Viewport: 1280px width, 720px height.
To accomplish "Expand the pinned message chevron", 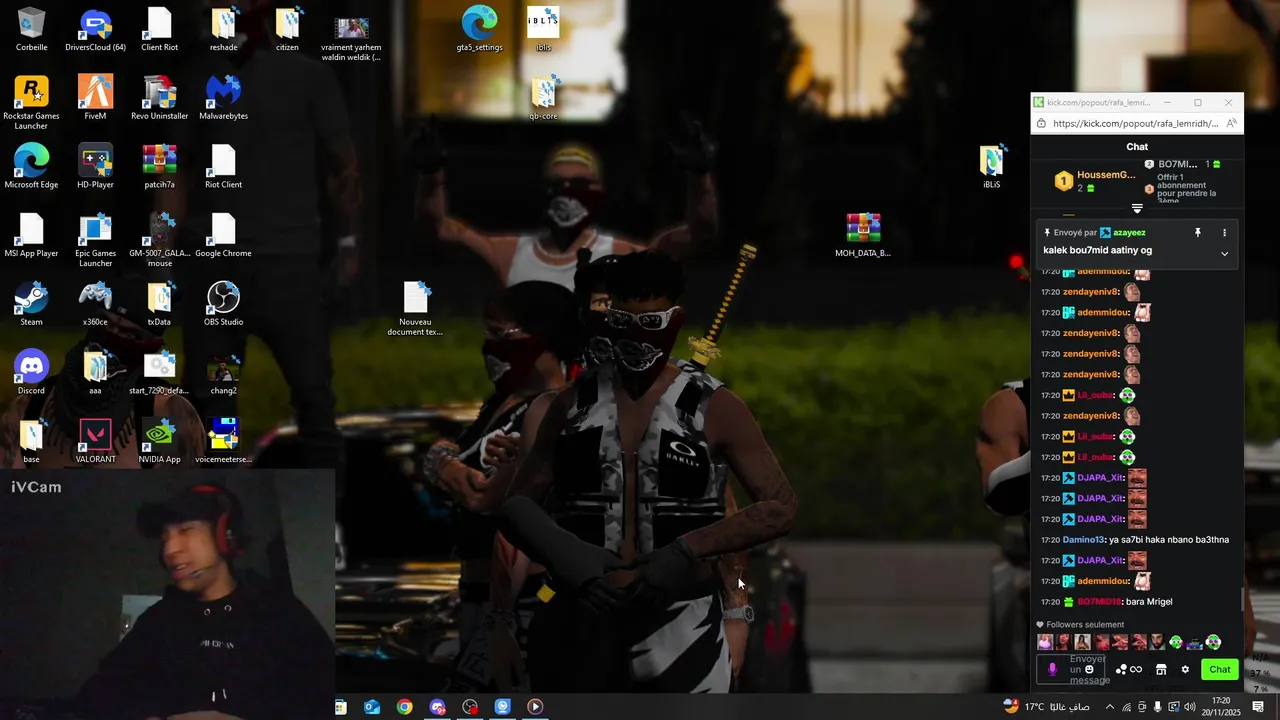I will point(1224,253).
